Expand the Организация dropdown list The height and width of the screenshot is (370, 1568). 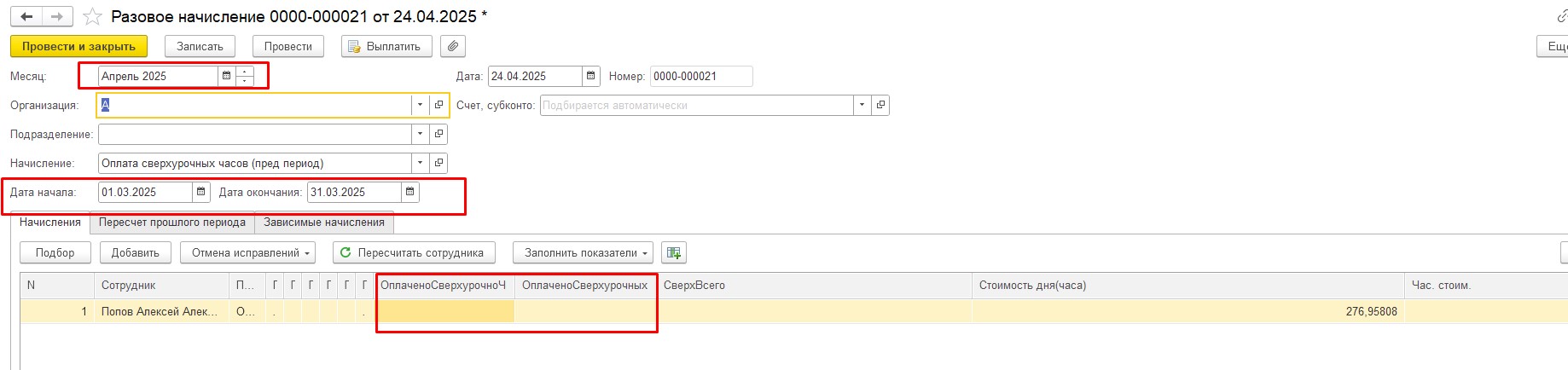pos(420,105)
